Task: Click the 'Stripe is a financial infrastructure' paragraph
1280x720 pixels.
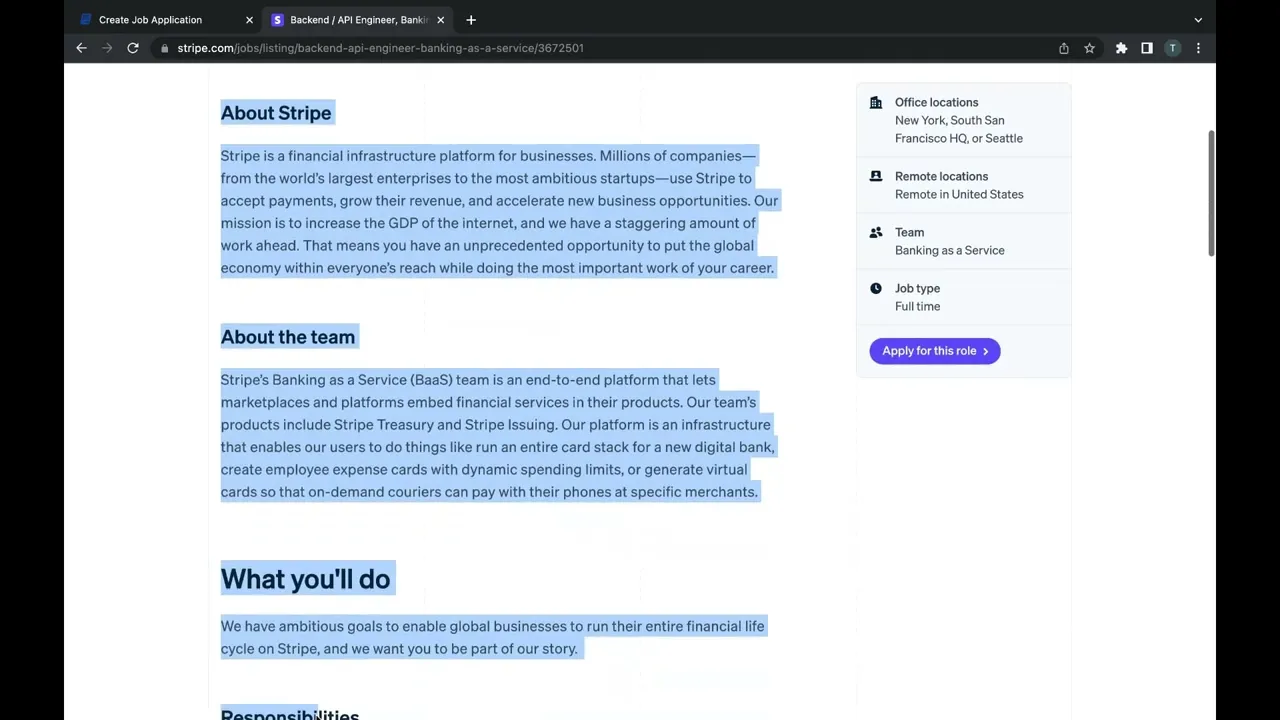Action: (499, 212)
